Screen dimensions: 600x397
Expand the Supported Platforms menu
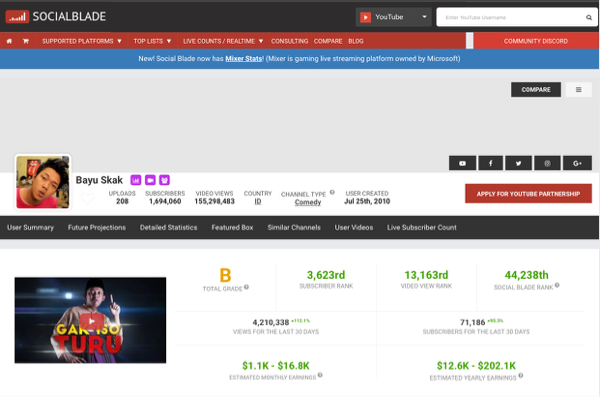point(82,41)
